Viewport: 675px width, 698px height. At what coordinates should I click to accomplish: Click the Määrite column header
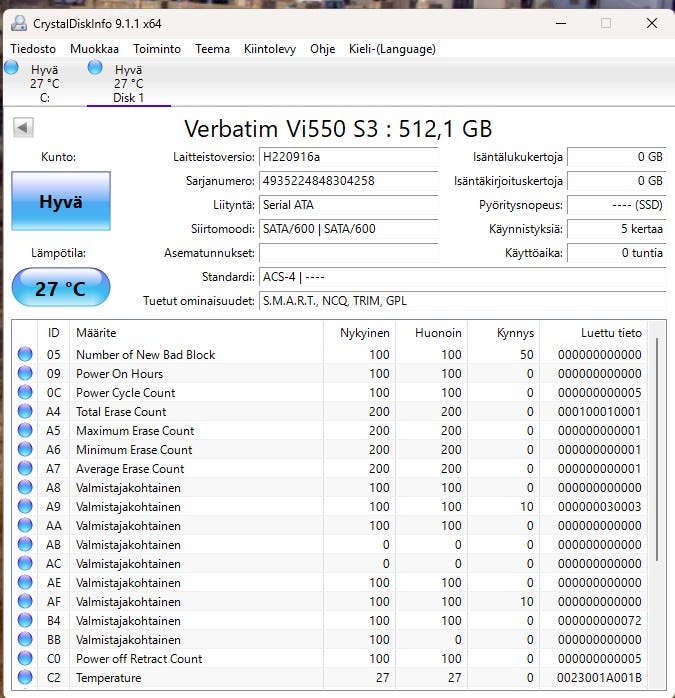click(x=196, y=333)
